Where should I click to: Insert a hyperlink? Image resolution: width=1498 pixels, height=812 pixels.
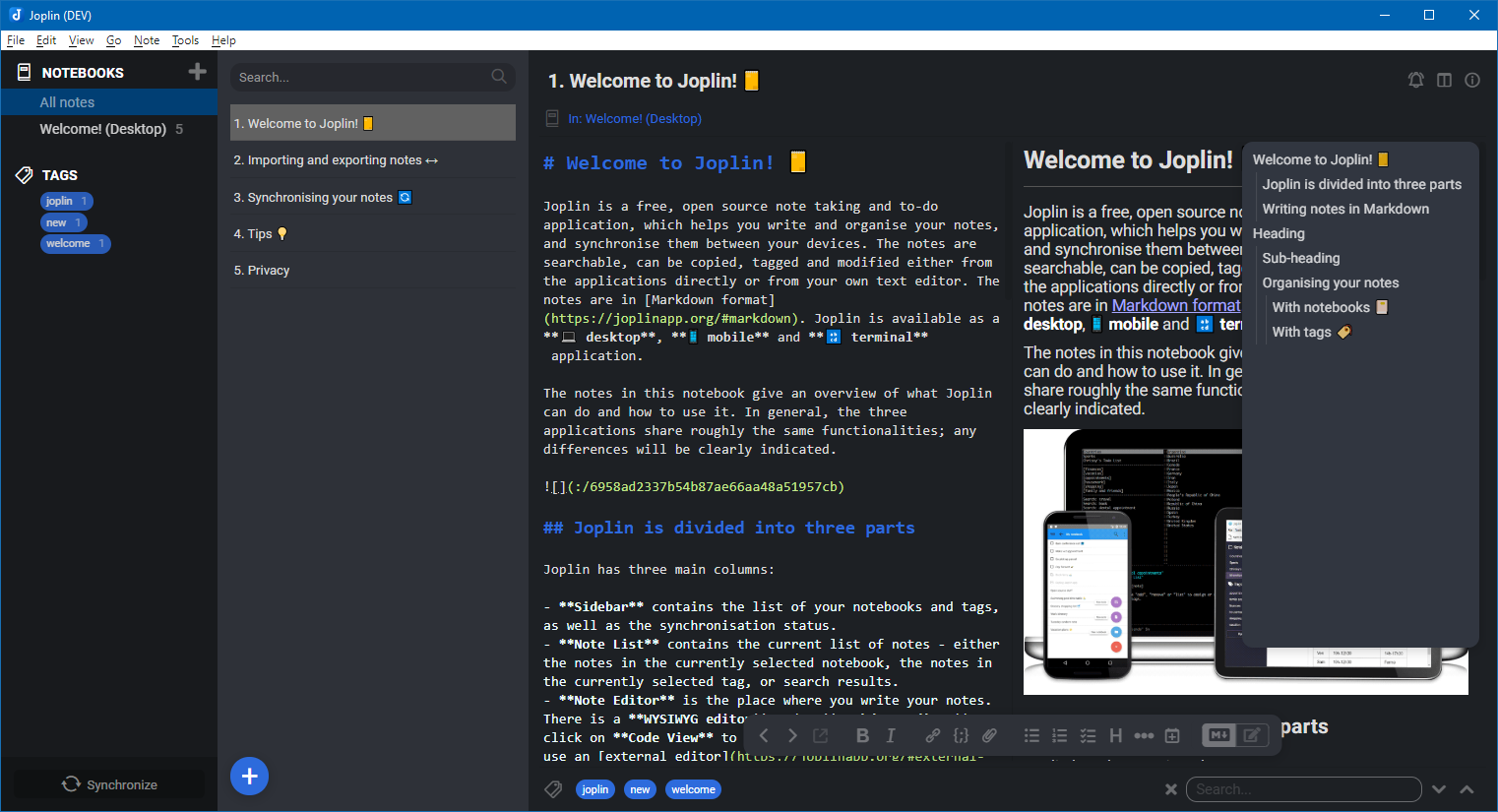coord(932,735)
